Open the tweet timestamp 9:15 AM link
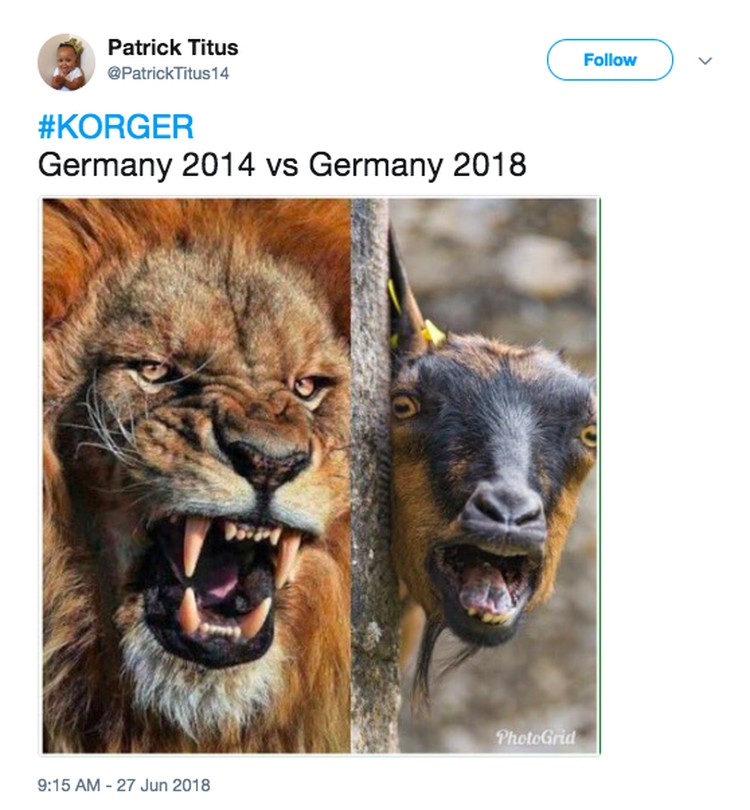The width and height of the screenshot is (750, 810). coord(68,785)
